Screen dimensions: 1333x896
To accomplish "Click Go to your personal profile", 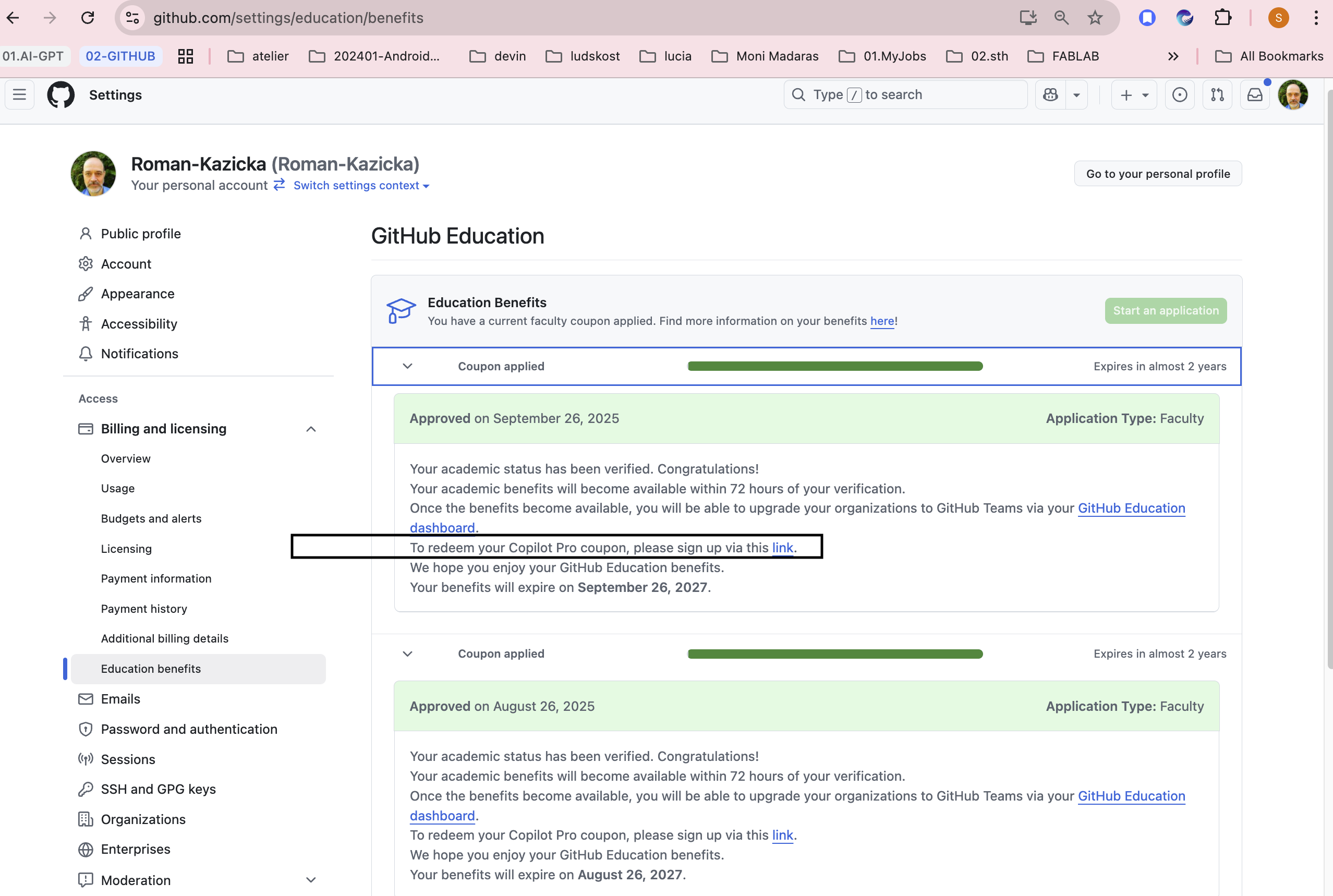I will click(1158, 174).
